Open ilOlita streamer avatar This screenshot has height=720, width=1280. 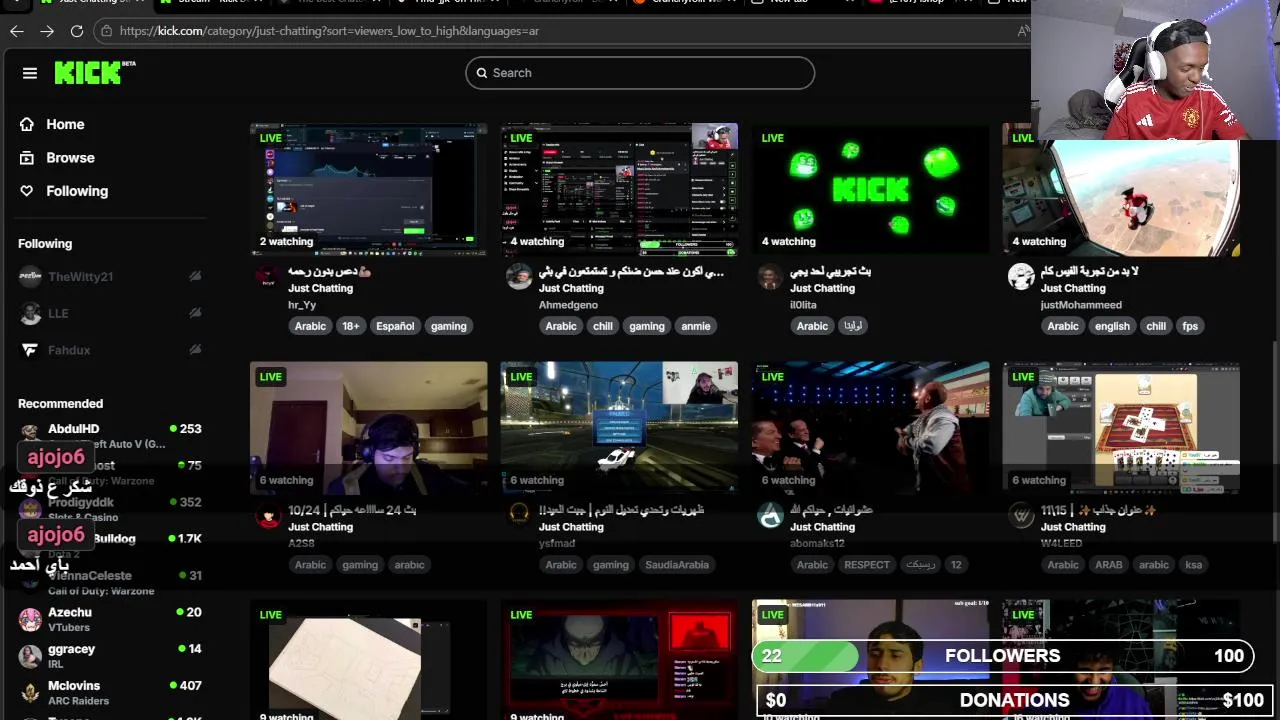click(770, 276)
